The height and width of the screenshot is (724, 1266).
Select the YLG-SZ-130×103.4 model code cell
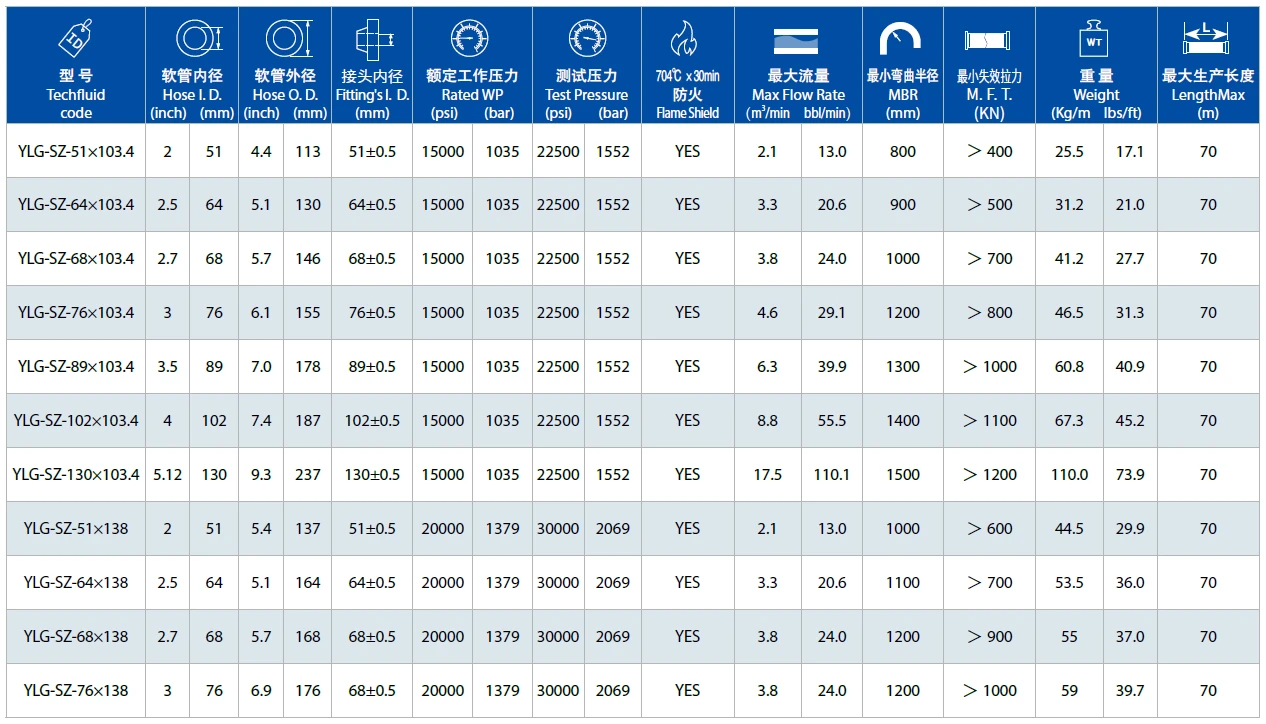point(76,475)
